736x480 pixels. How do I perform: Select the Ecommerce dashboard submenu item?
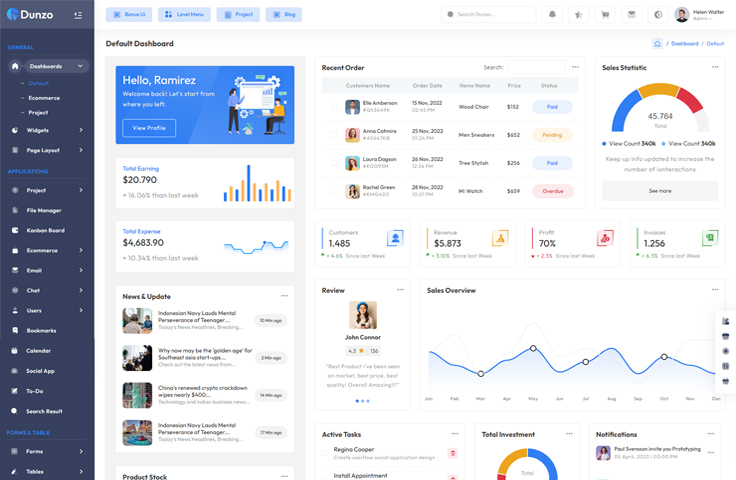pyautogui.click(x=44, y=98)
